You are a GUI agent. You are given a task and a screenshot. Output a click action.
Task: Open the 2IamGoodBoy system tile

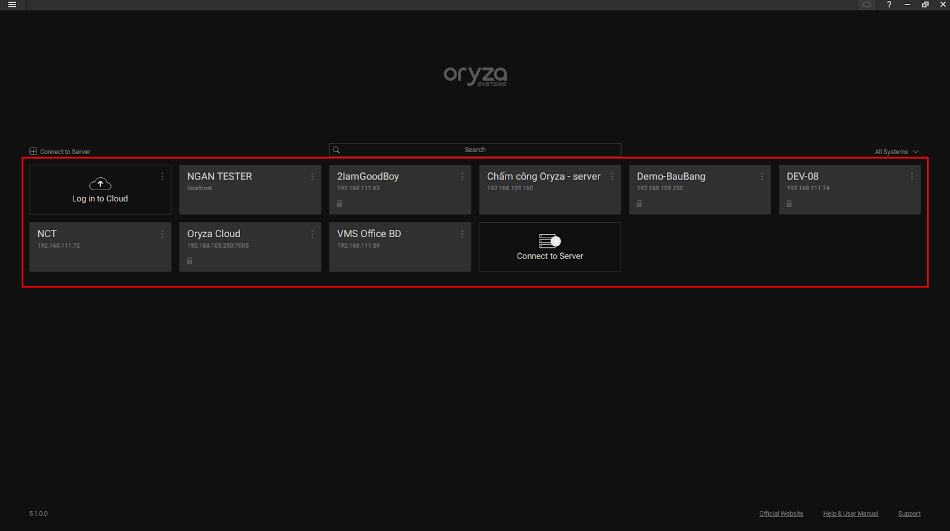point(400,190)
